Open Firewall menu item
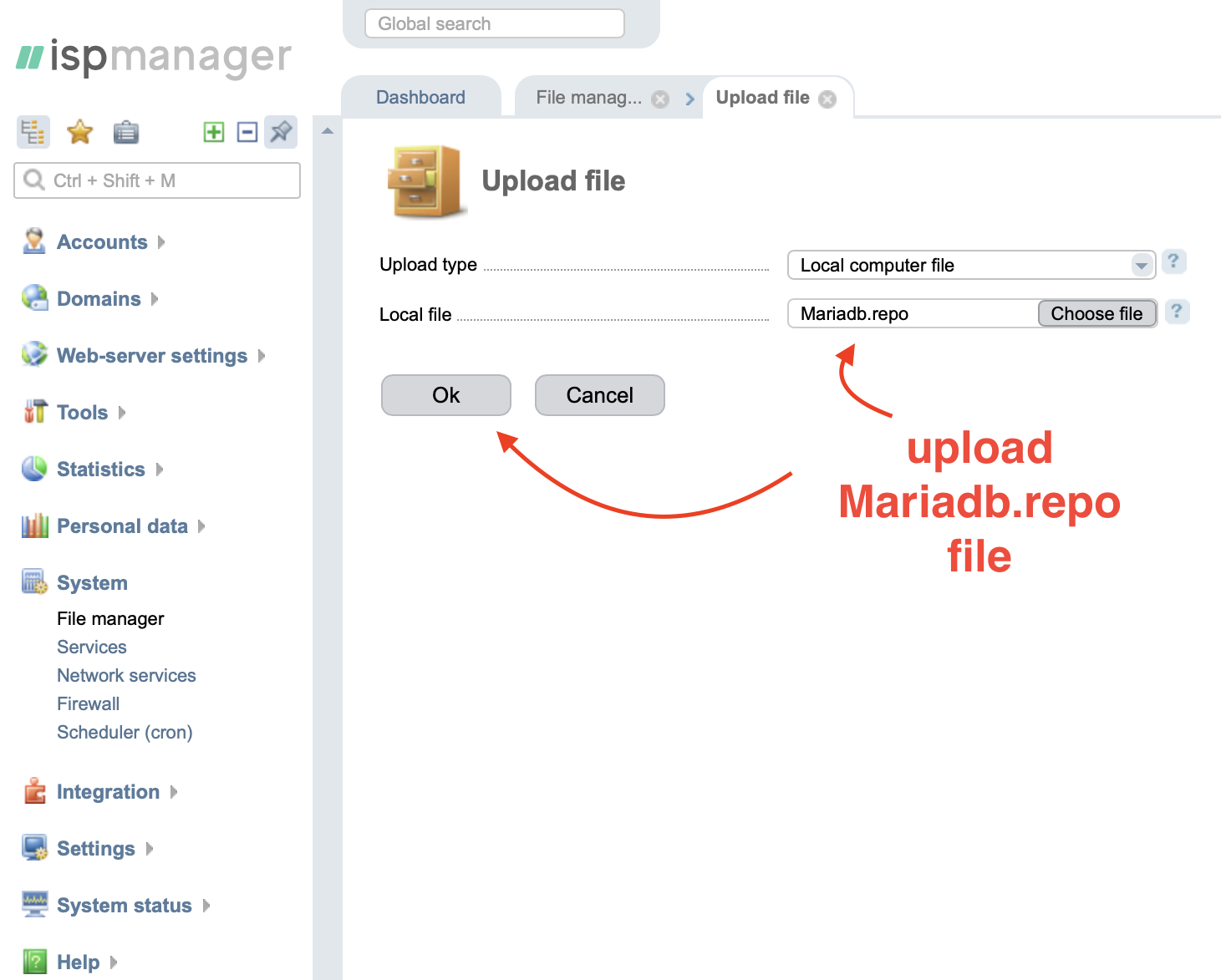 pyautogui.click(x=88, y=703)
